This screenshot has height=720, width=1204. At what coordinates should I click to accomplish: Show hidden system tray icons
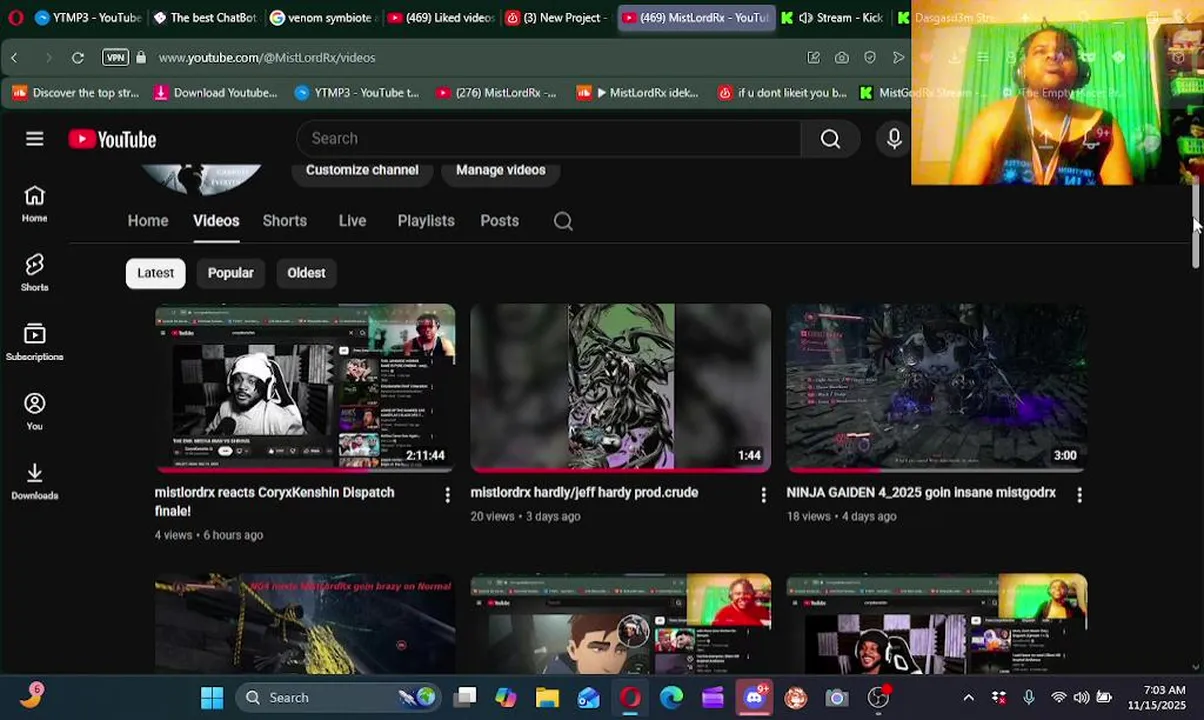[968, 698]
